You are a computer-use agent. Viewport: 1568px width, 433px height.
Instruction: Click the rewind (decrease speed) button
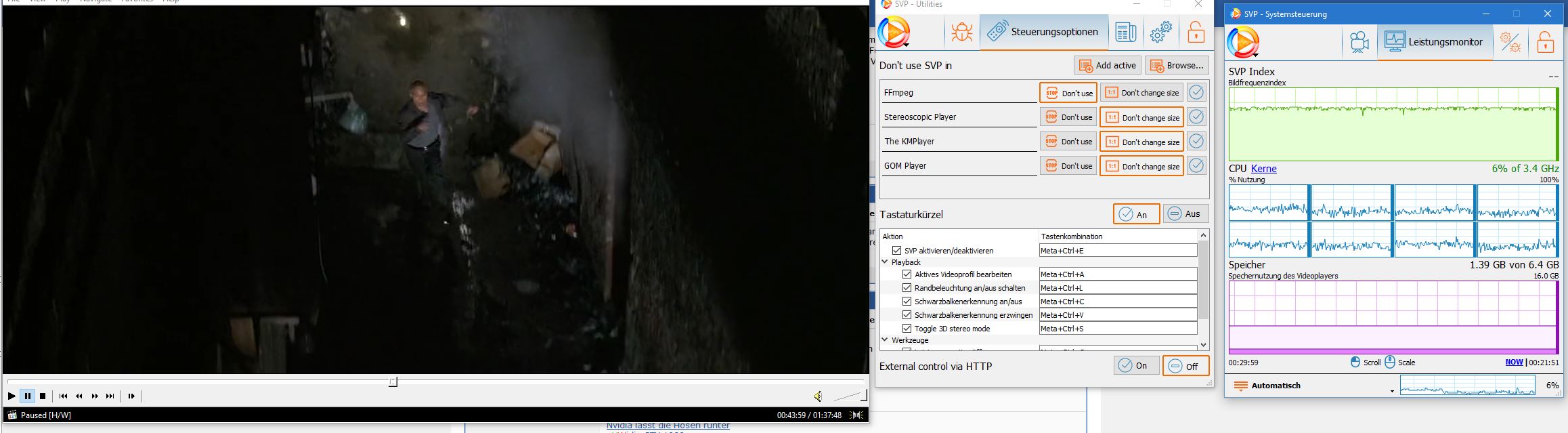pyautogui.click(x=79, y=396)
